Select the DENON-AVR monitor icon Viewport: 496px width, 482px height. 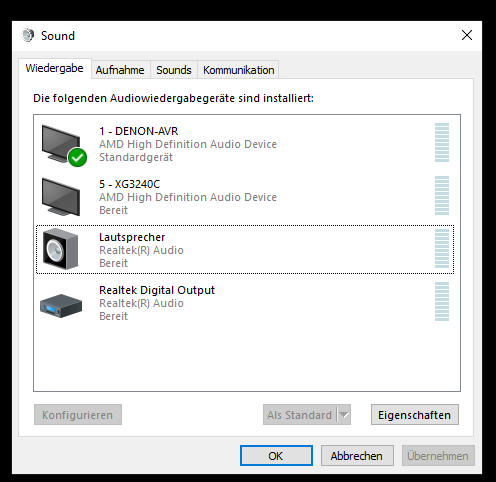[61, 144]
